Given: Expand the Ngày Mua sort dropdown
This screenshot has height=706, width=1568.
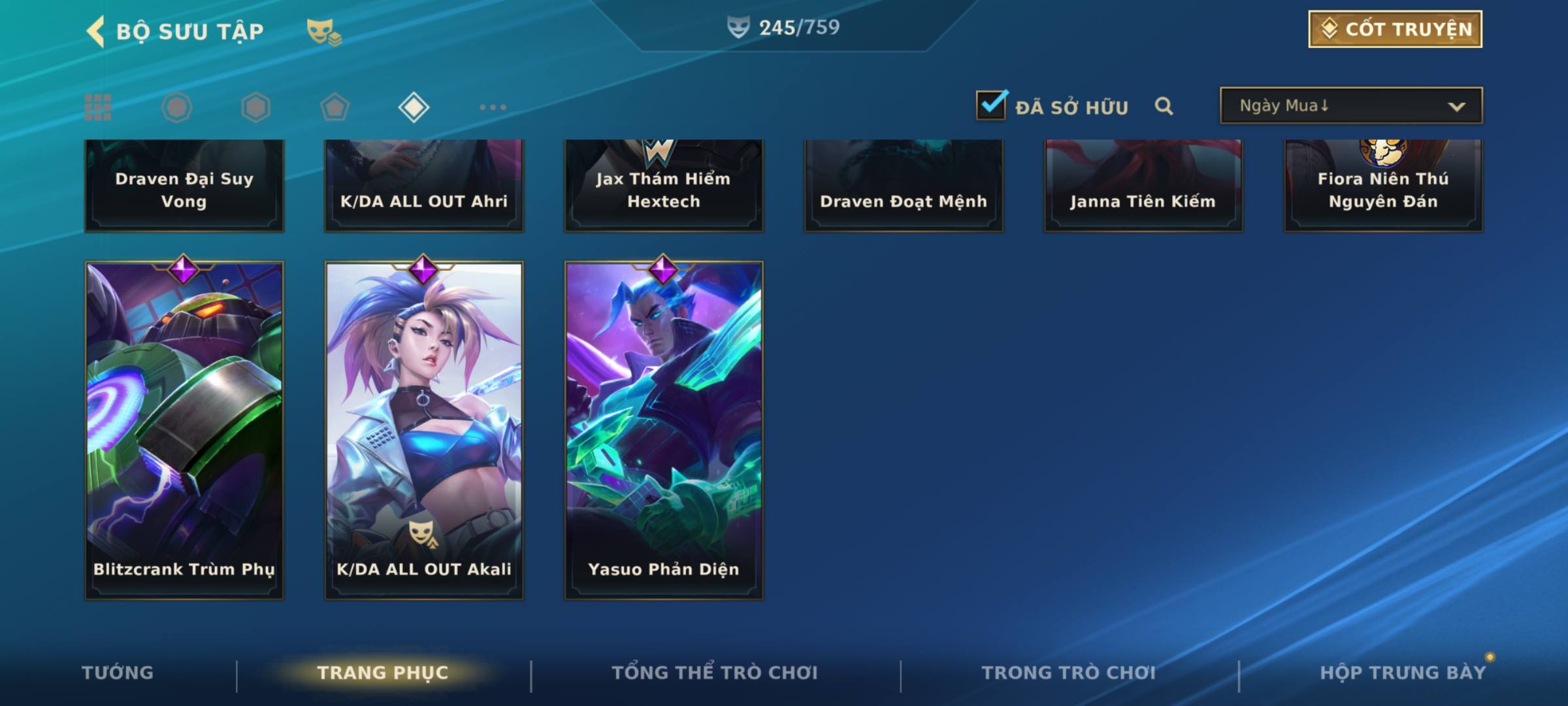Looking at the screenshot, I should [1351, 105].
